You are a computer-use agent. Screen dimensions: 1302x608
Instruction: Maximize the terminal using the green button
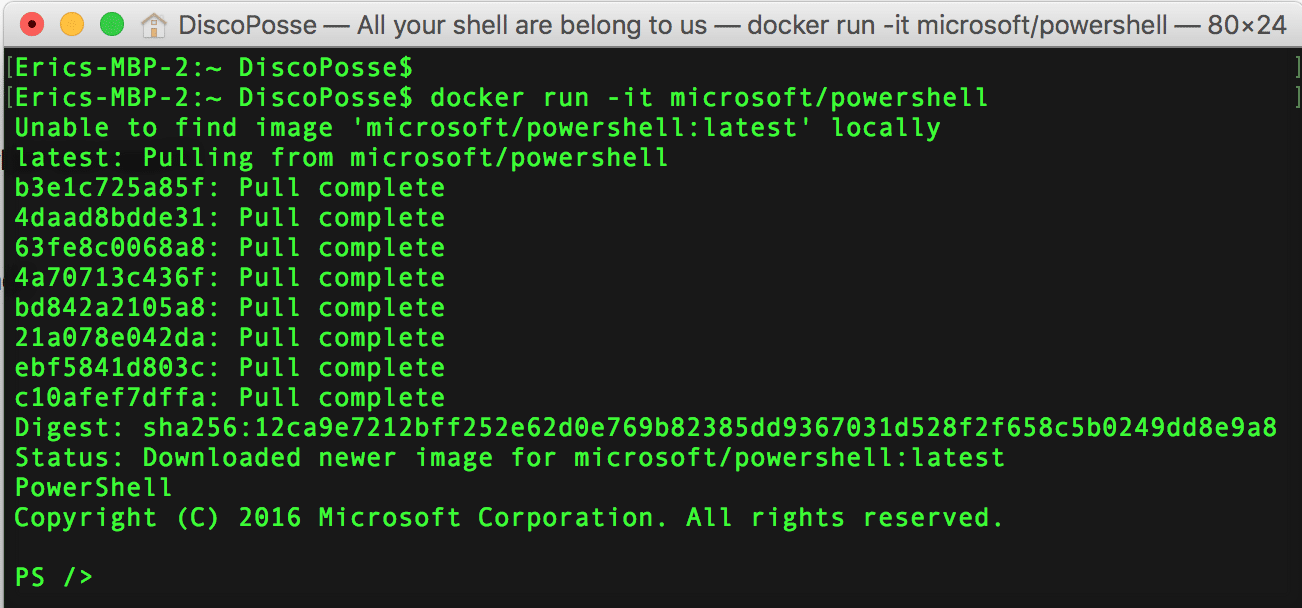[x=112, y=24]
